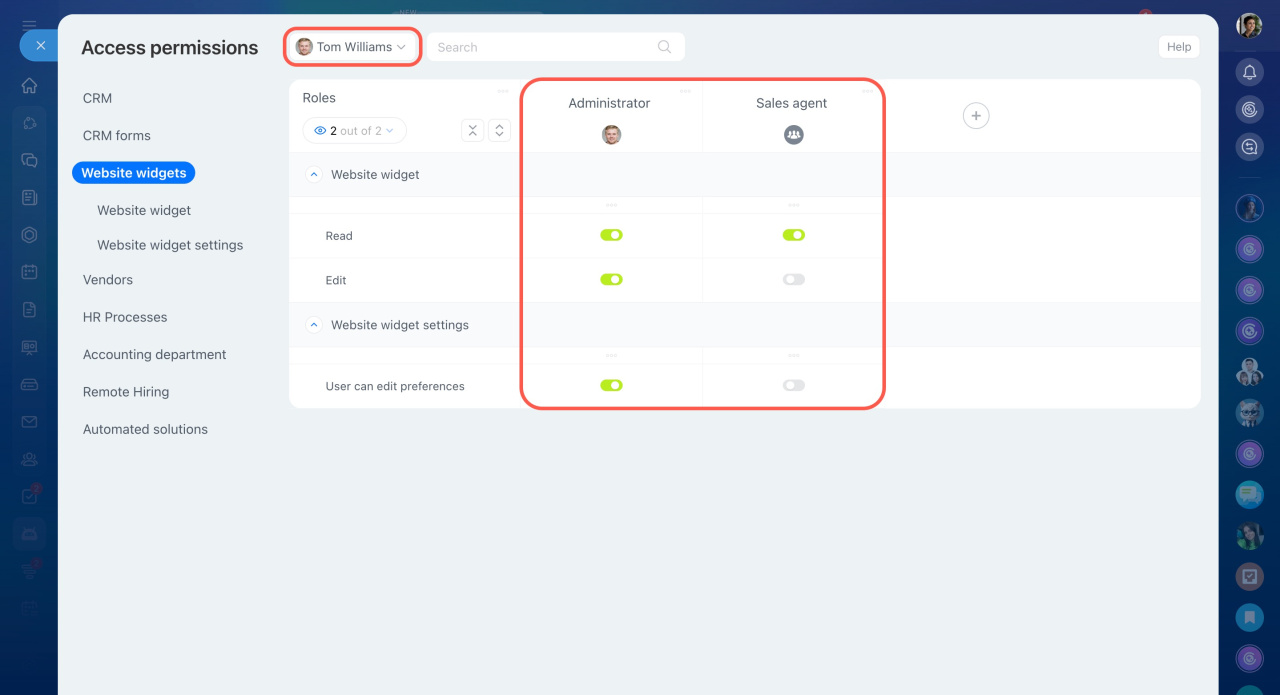Click the blue close X button
The image size is (1280, 695).
40,45
